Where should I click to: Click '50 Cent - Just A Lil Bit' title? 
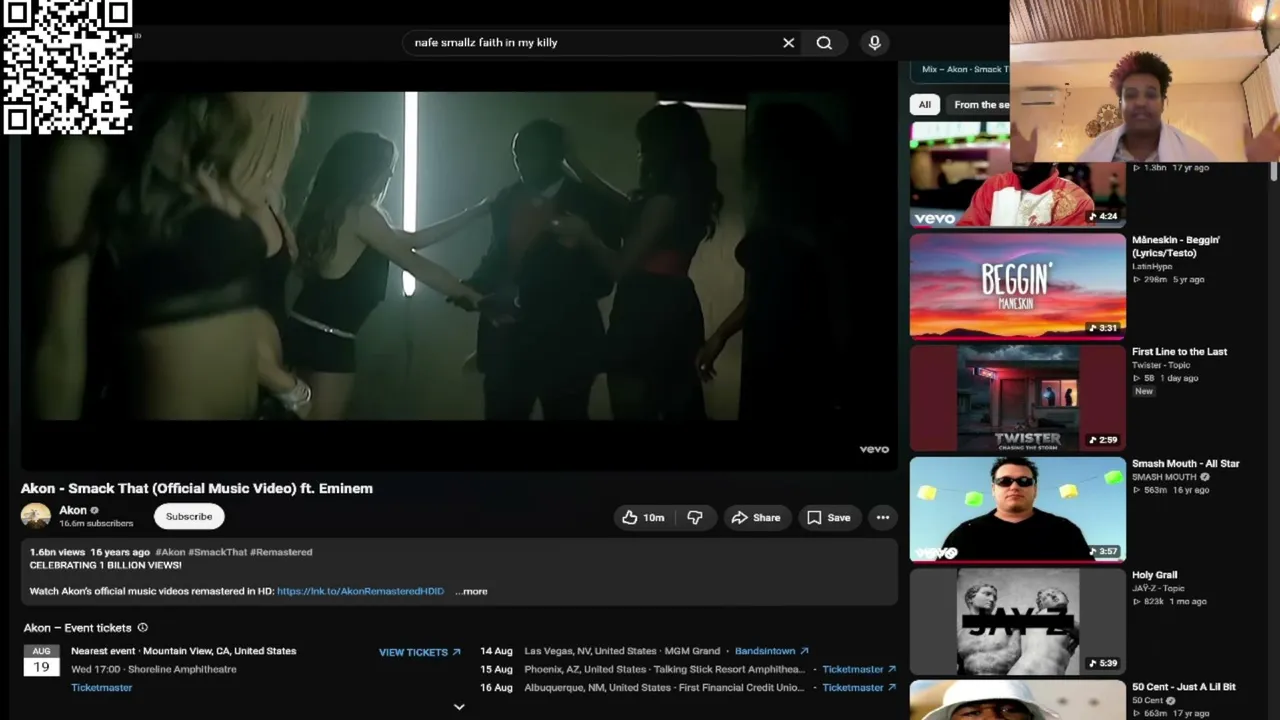1184,687
